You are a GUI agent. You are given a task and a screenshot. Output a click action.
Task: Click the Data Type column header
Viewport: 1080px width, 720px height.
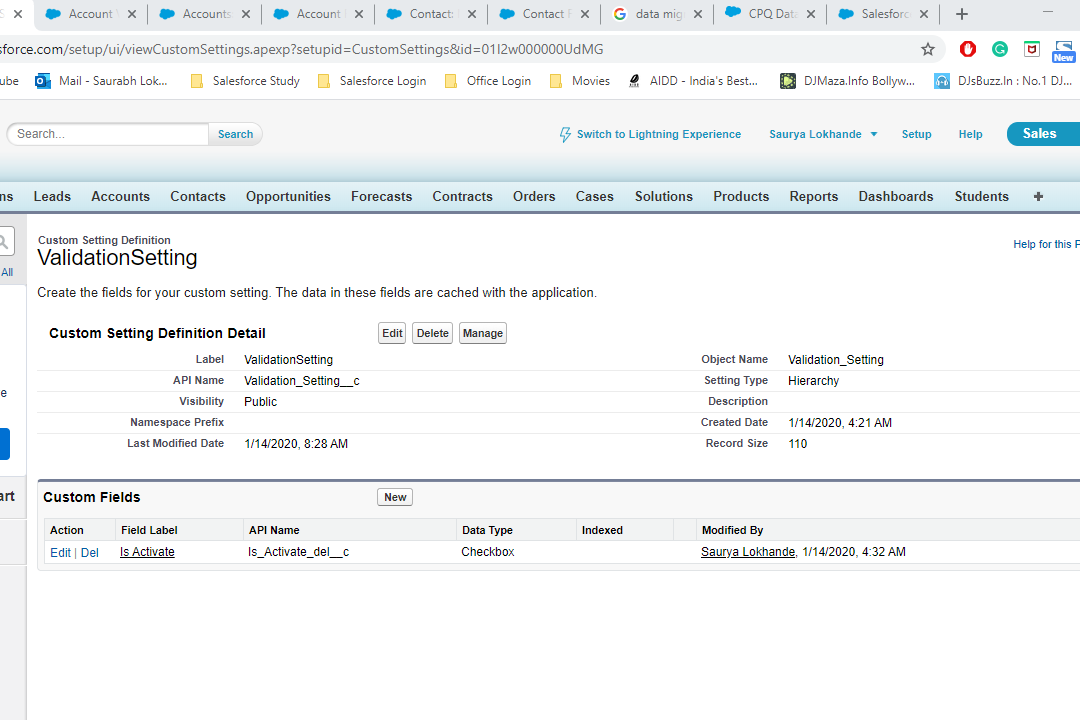487,530
